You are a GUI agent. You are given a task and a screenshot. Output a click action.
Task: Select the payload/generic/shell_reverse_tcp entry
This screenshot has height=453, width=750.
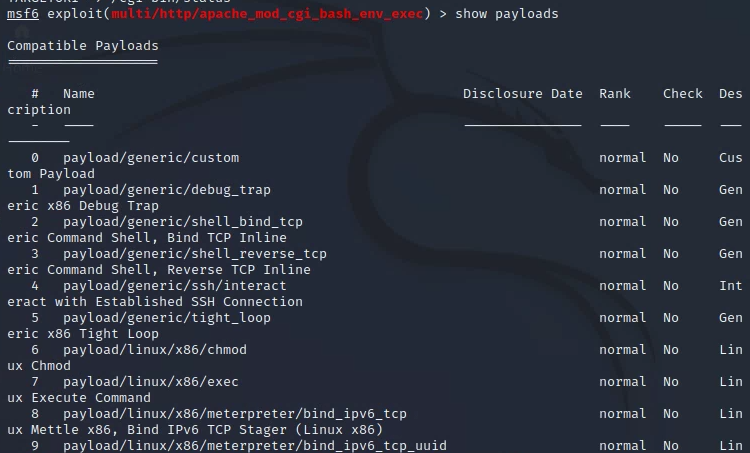[x=194, y=254]
